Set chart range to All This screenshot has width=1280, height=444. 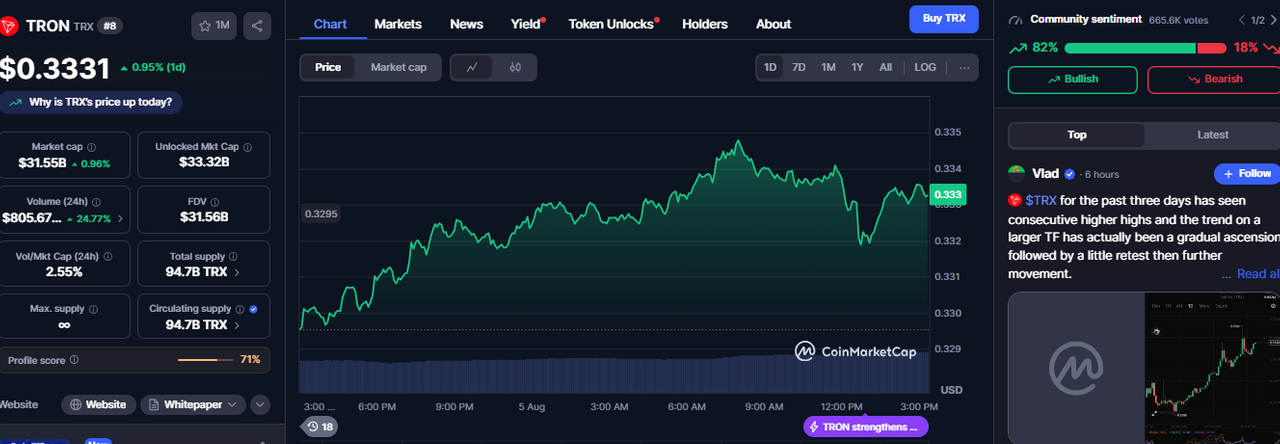point(885,67)
